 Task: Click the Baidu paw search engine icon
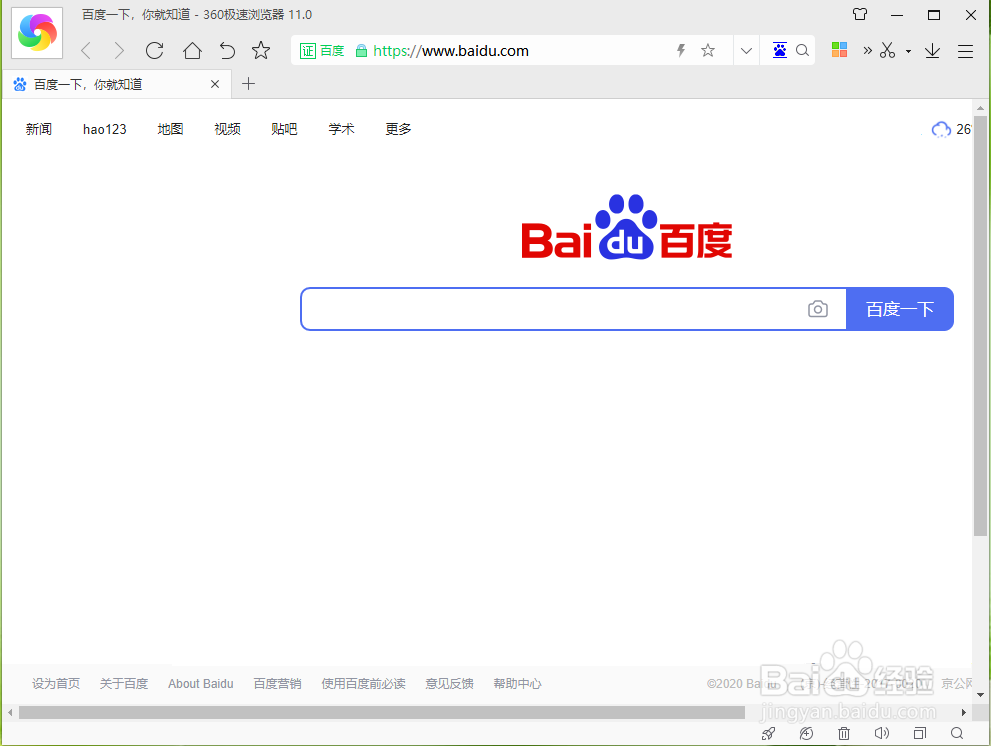tap(780, 51)
